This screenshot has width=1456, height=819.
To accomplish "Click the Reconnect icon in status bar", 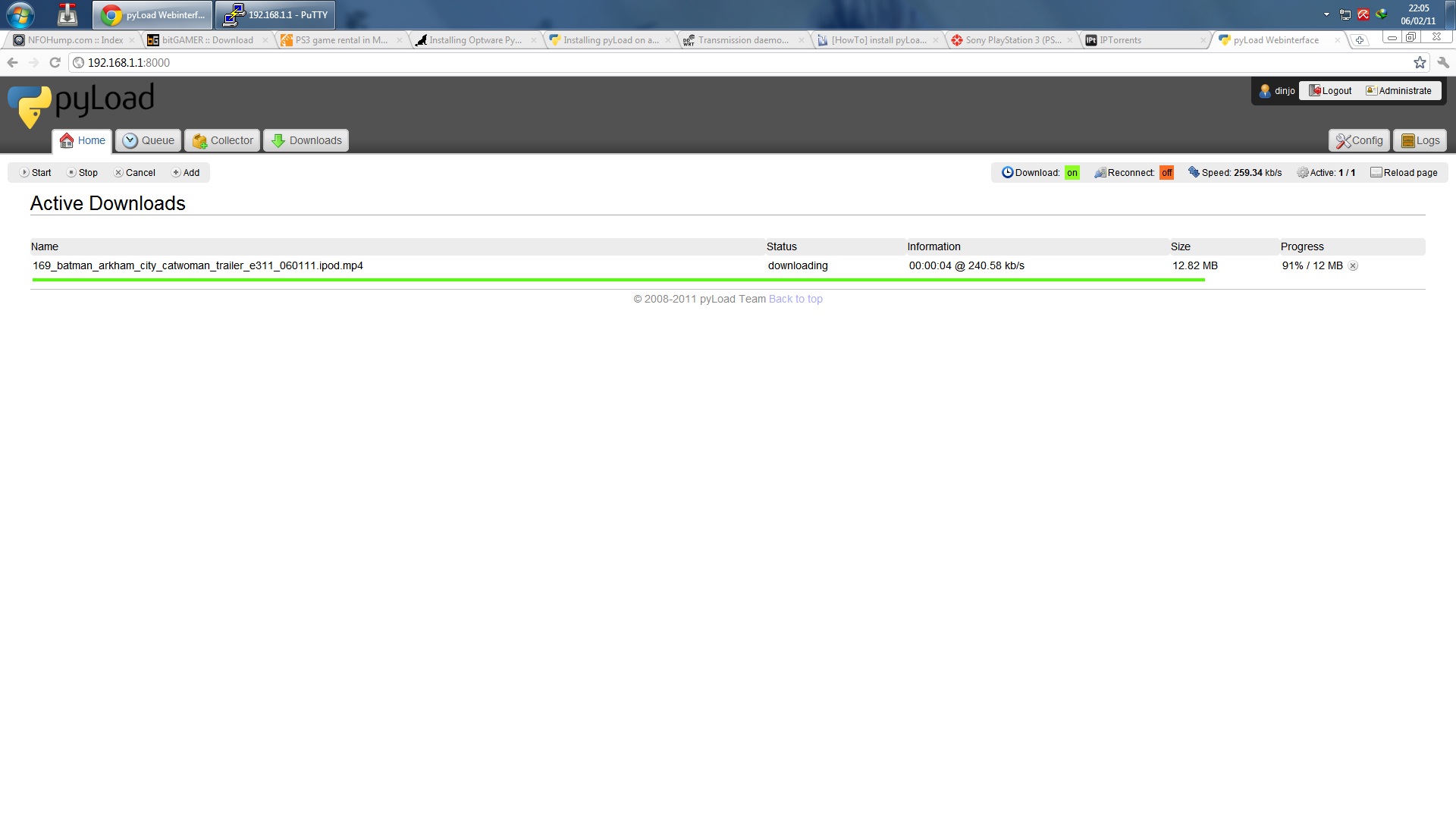I will click(1100, 173).
